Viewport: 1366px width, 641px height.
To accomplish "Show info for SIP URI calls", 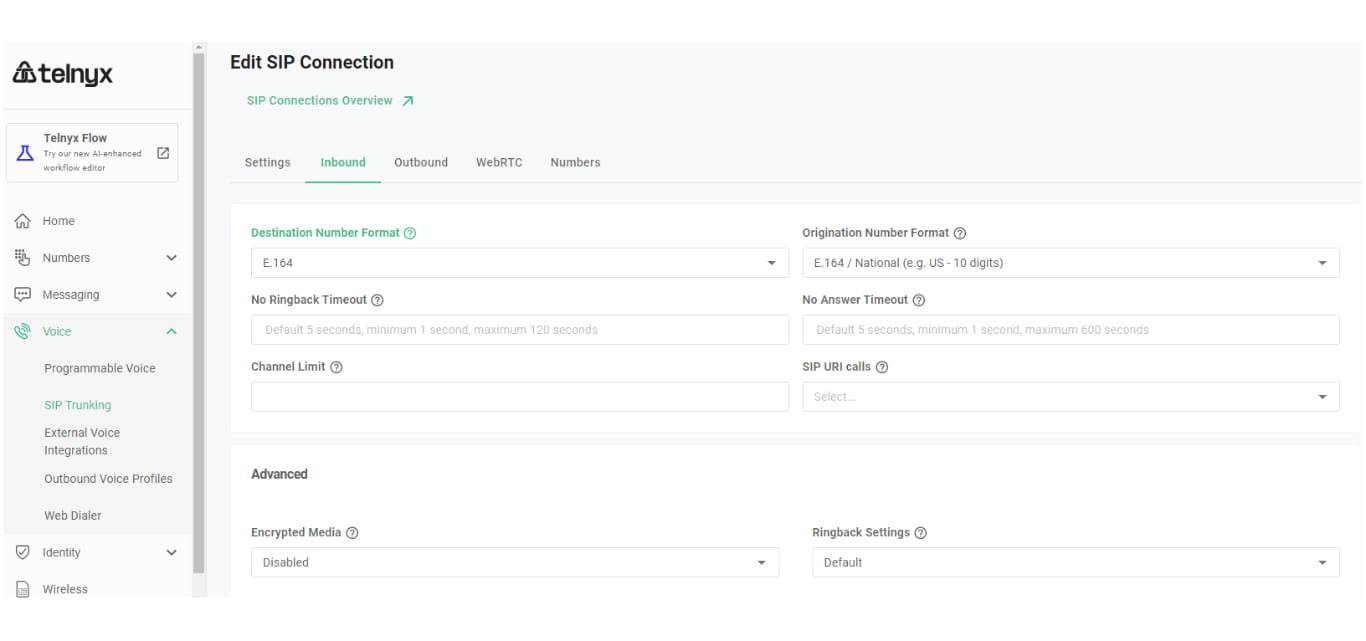I will (882, 367).
